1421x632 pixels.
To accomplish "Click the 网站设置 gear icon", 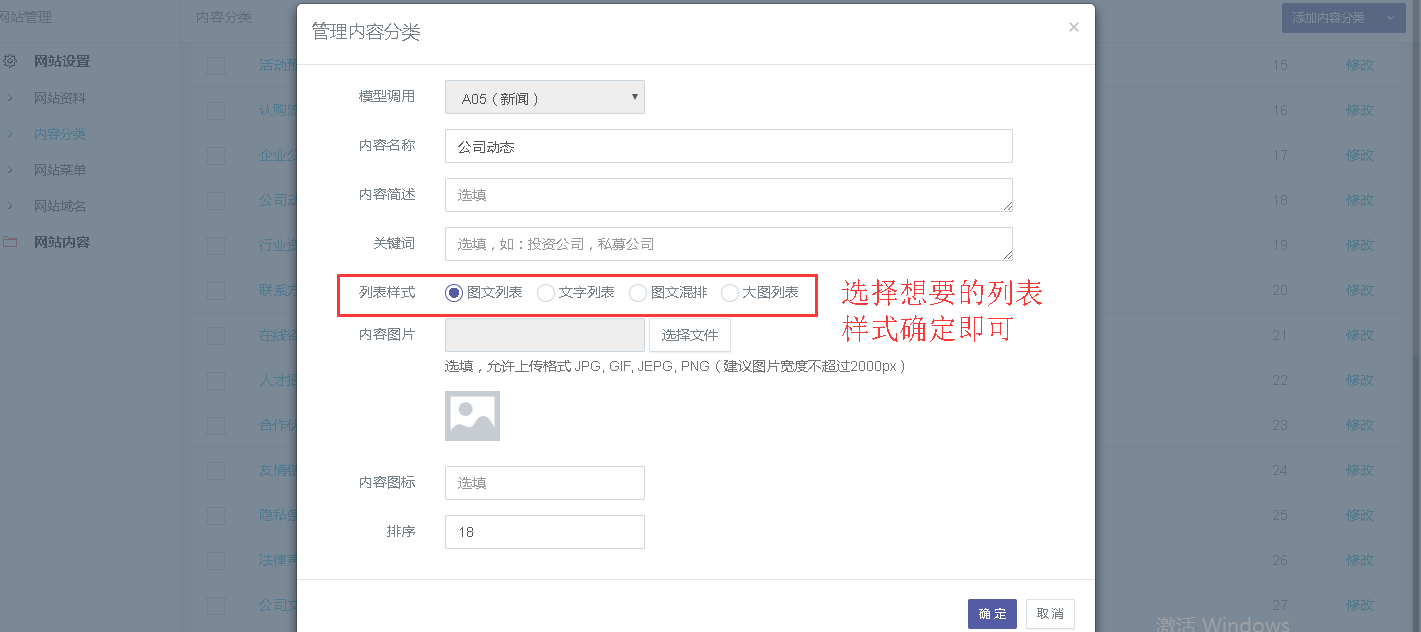I will point(10,61).
